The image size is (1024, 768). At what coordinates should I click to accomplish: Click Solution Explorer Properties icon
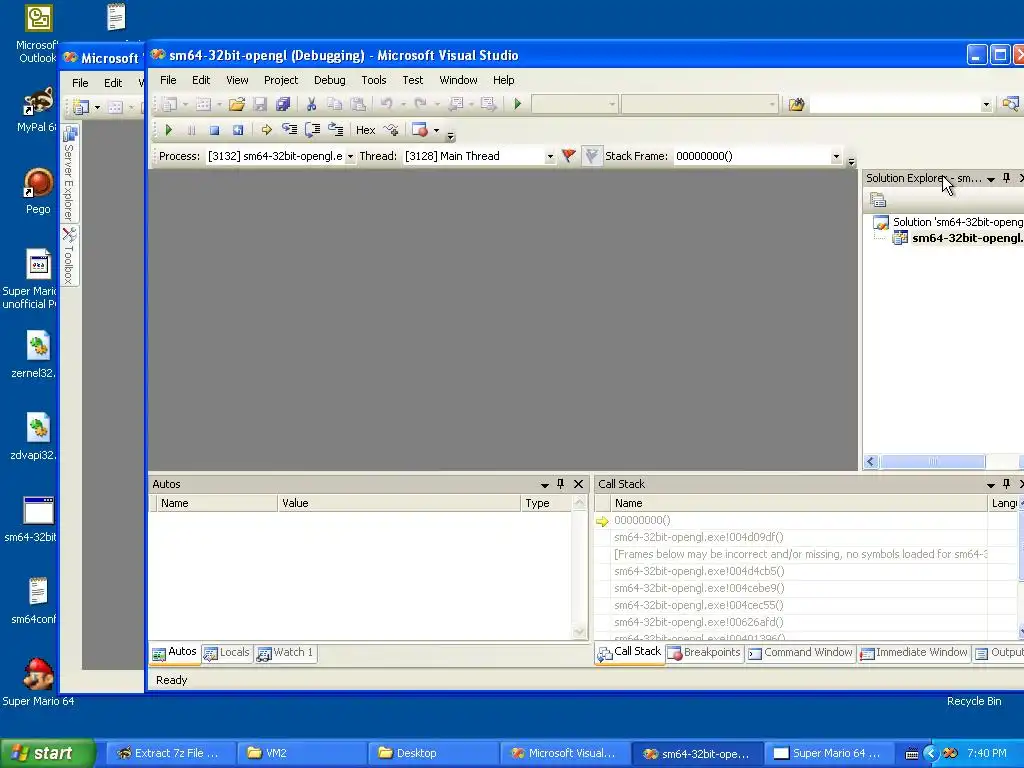point(878,200)
